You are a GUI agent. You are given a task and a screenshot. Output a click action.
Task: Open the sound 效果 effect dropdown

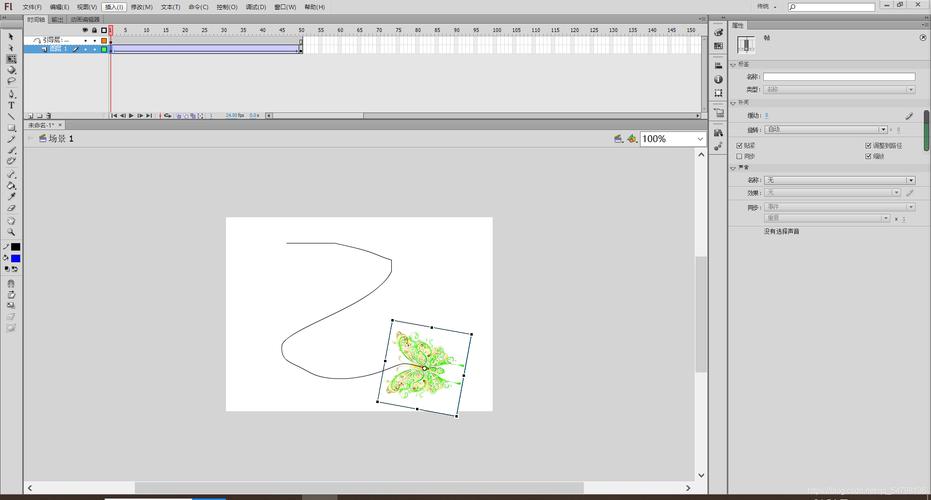tap(832, 193)
